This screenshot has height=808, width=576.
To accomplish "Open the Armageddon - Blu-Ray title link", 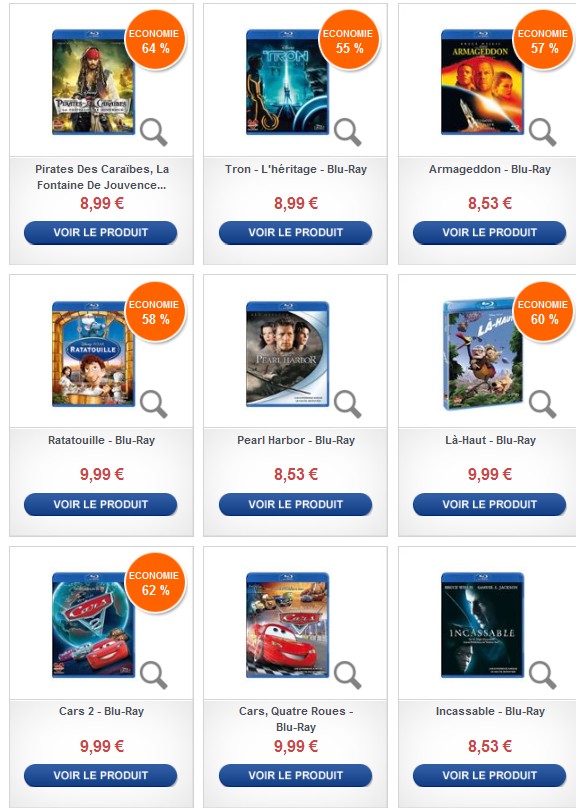I will [x=490, y=169].
